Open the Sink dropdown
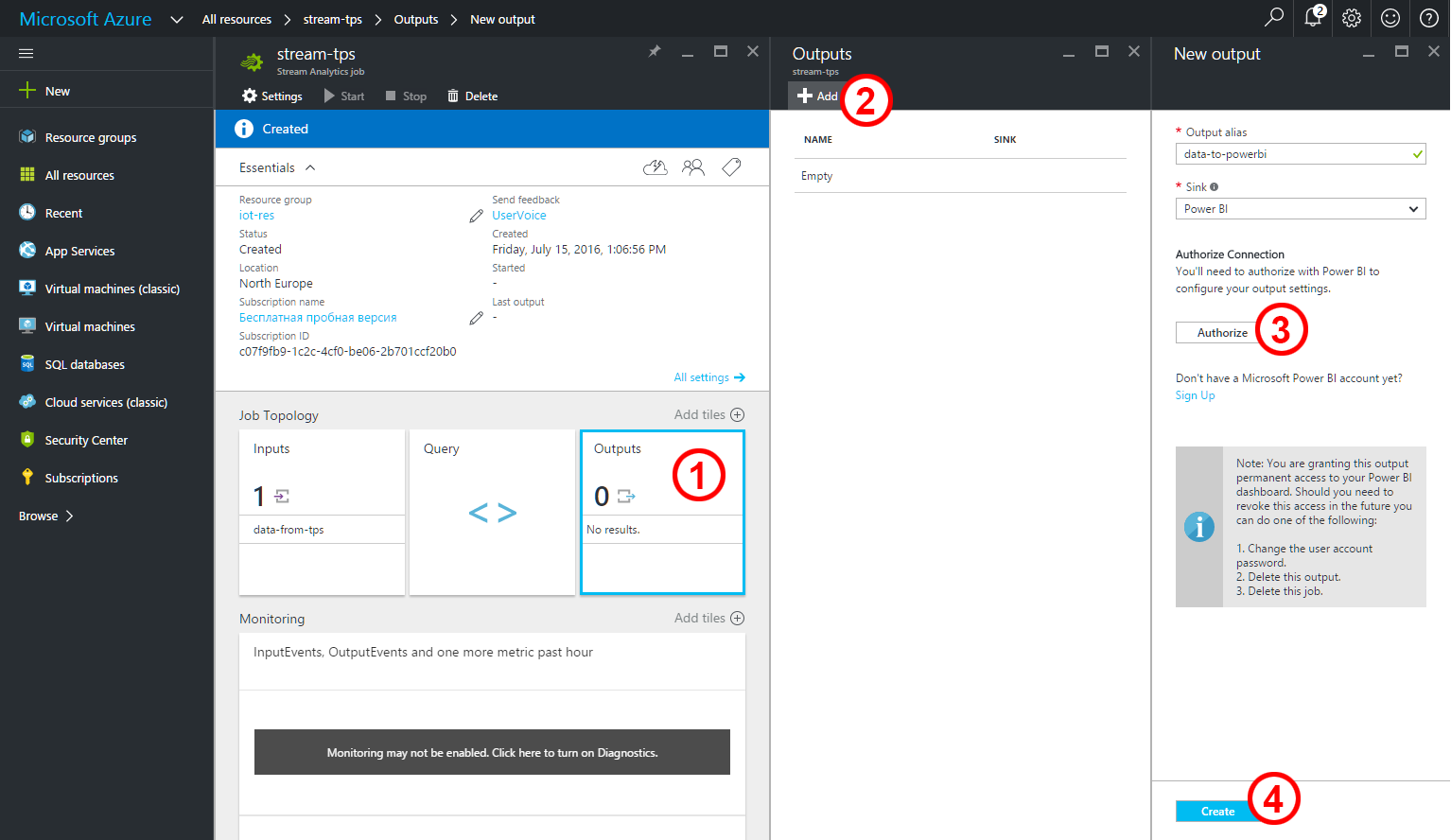 1300,209
